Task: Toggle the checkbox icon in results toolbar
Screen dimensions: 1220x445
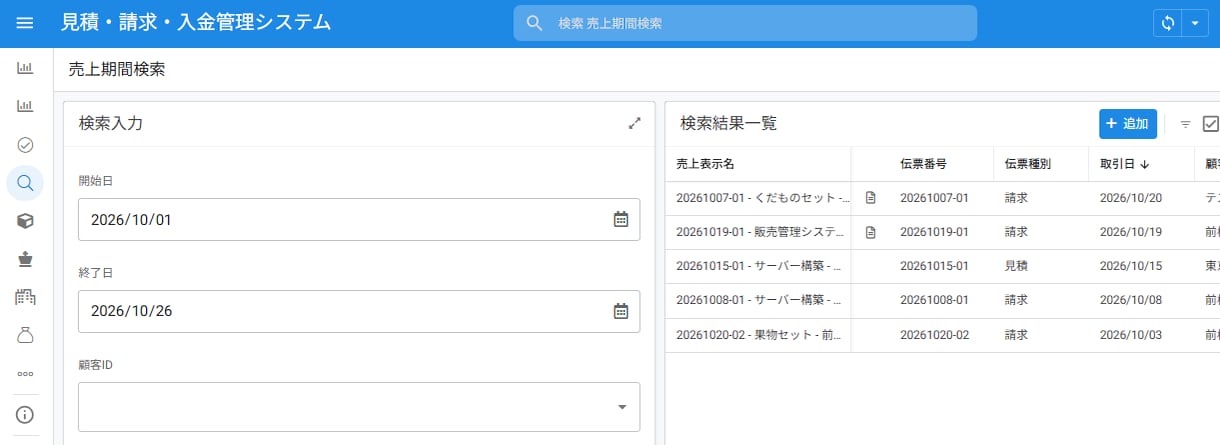Action: pos(1211,124)
